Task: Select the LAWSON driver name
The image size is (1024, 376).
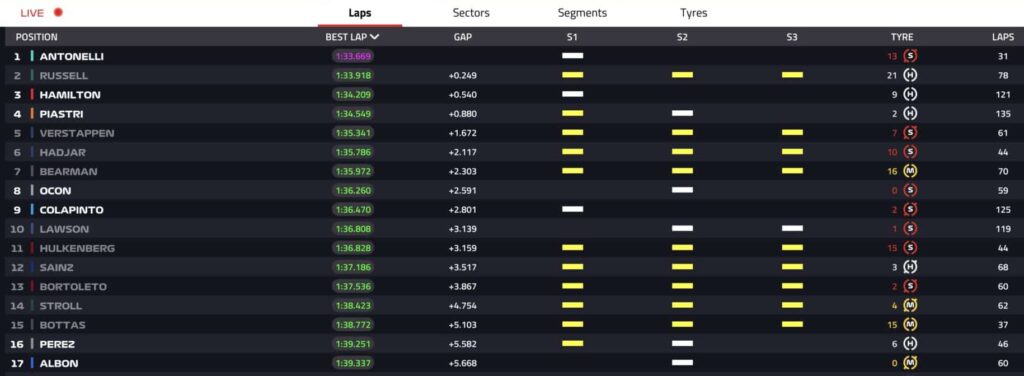Action: coord(64,229)
